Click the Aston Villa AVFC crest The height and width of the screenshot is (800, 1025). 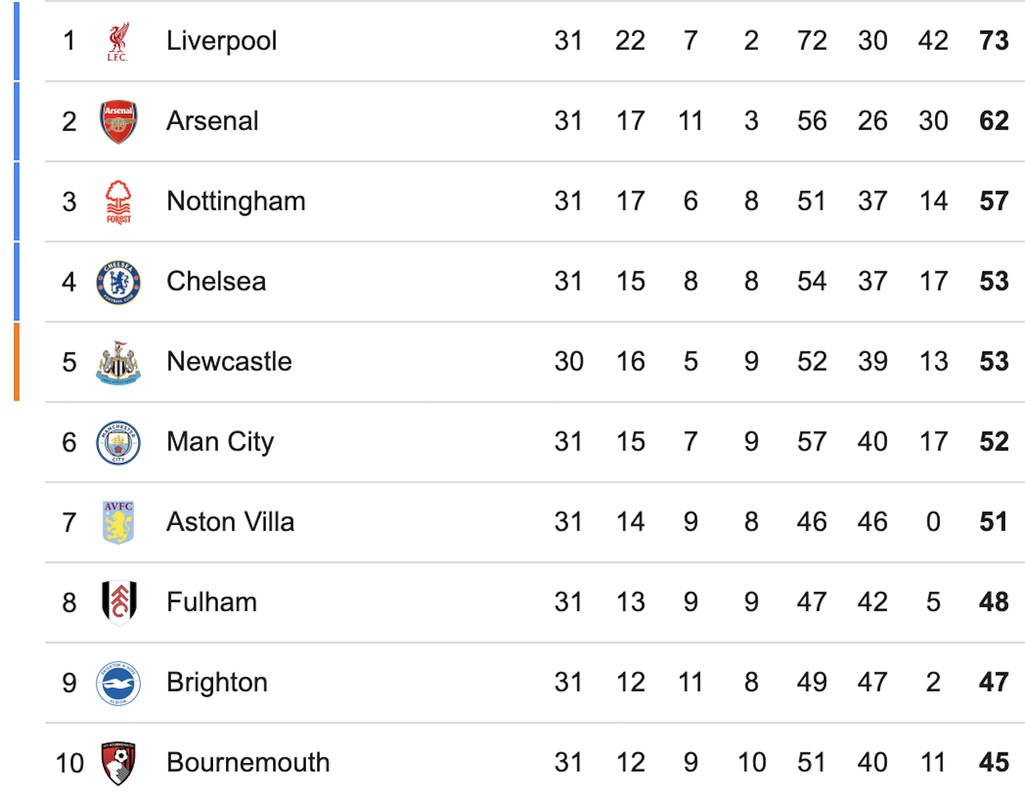(x=118, y=523)
